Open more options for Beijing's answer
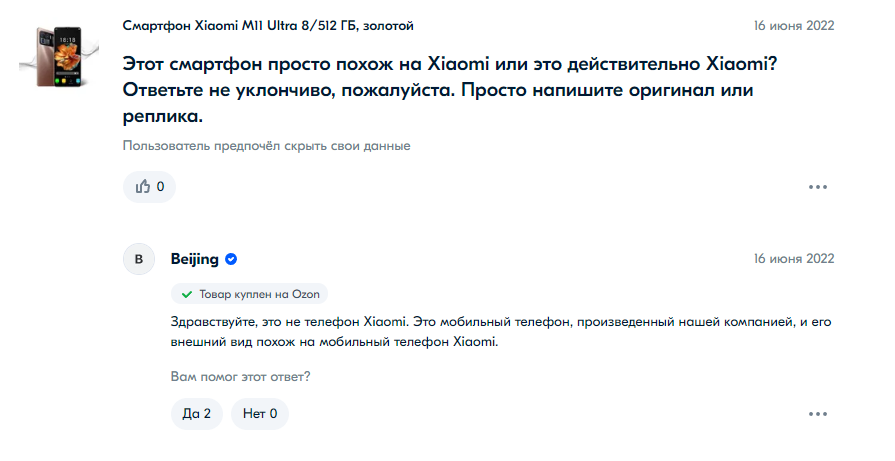 [x=818, y=413]
